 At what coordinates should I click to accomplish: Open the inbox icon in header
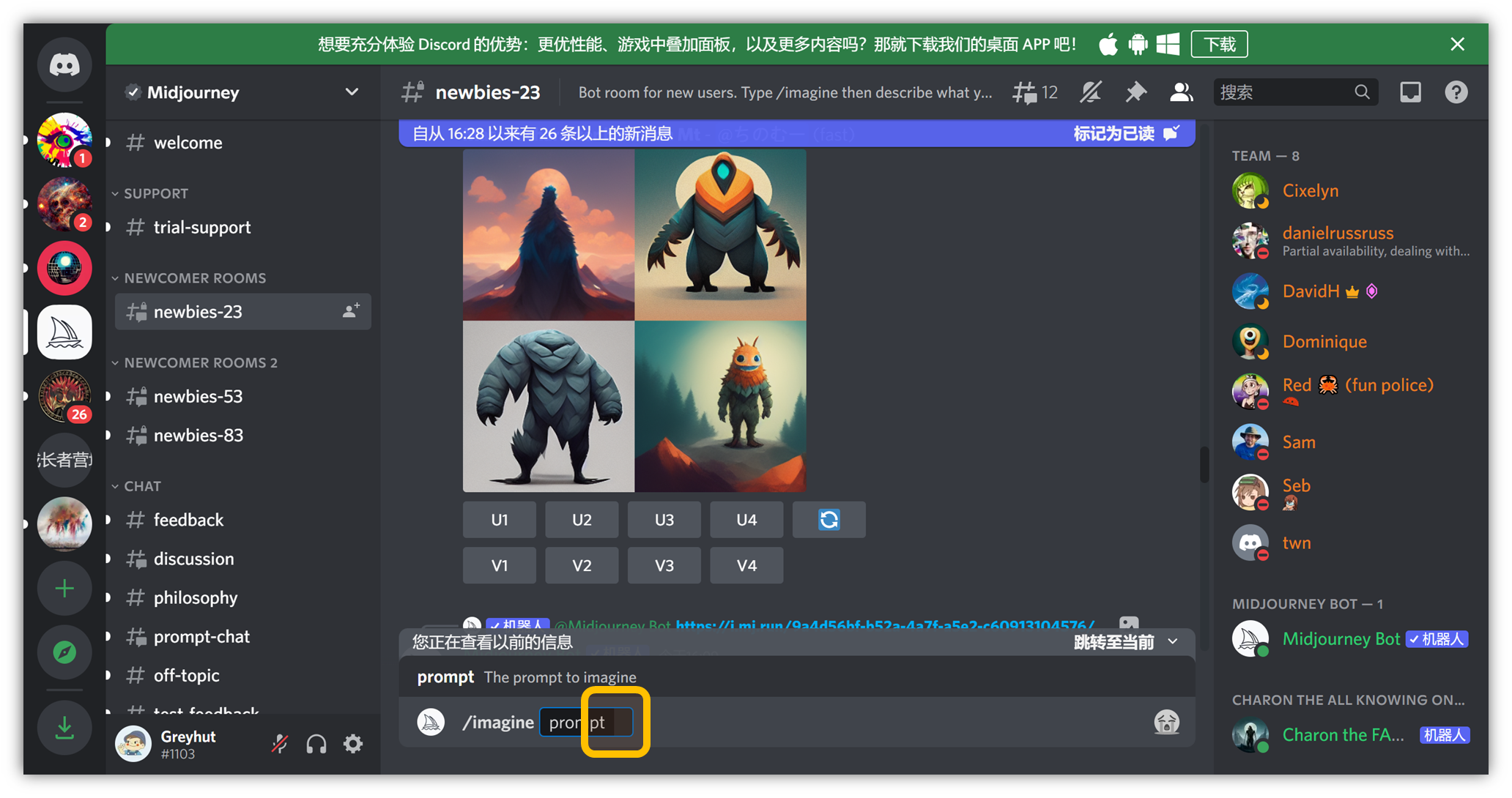coord(1410,92)
